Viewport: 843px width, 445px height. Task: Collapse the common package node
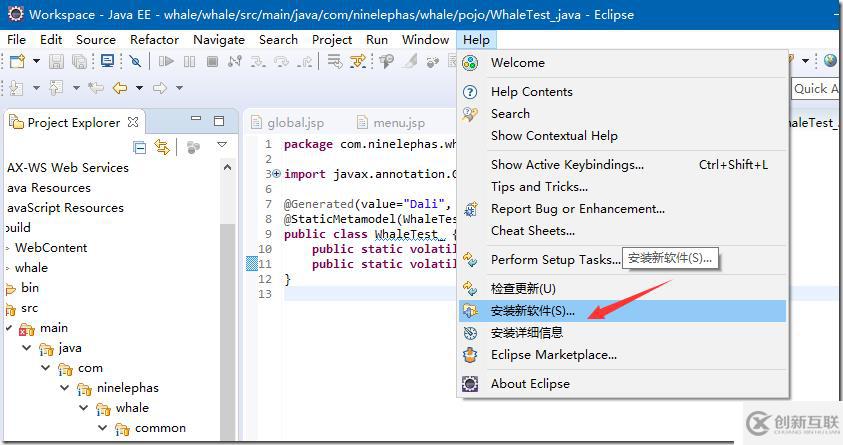click(x=103, y=428)
